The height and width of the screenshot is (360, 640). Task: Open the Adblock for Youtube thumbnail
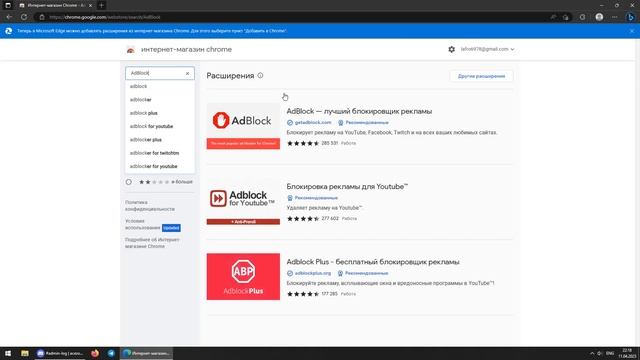point(243,202)
